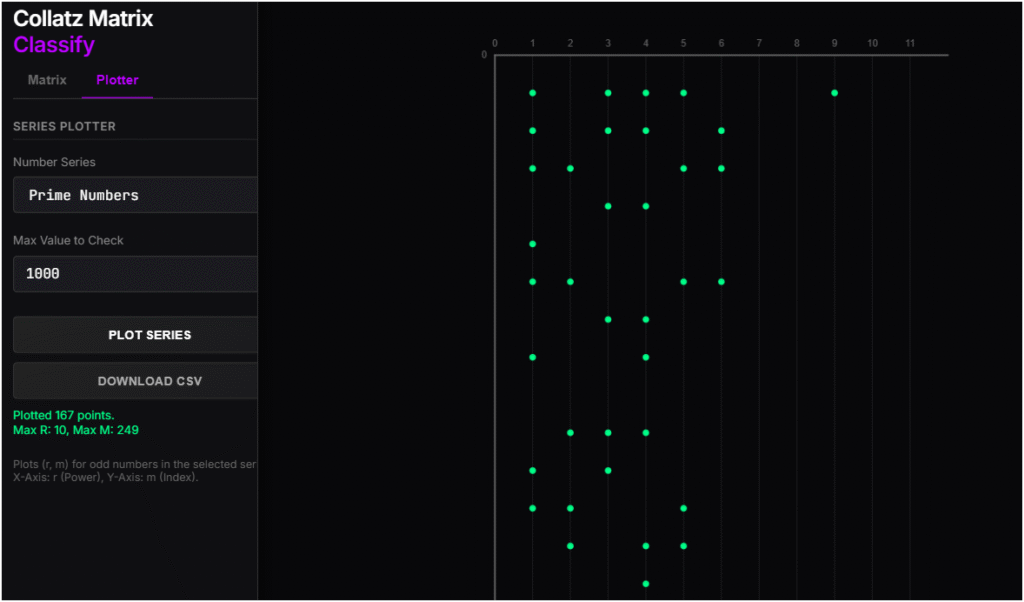Click the green point at r=9 in top row
Image resolution: width=1024 pixels, height=602 pixels.
click(834, 93)
